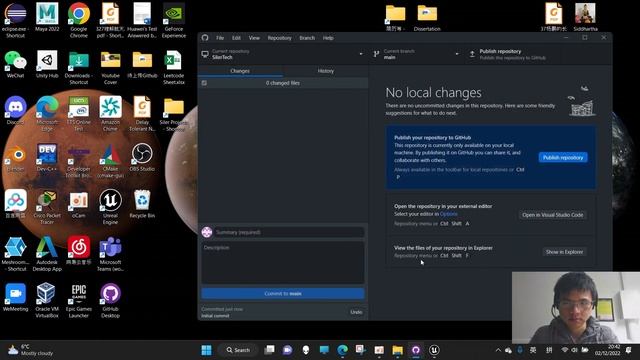Show hidden system tray icons

[498, 350]
